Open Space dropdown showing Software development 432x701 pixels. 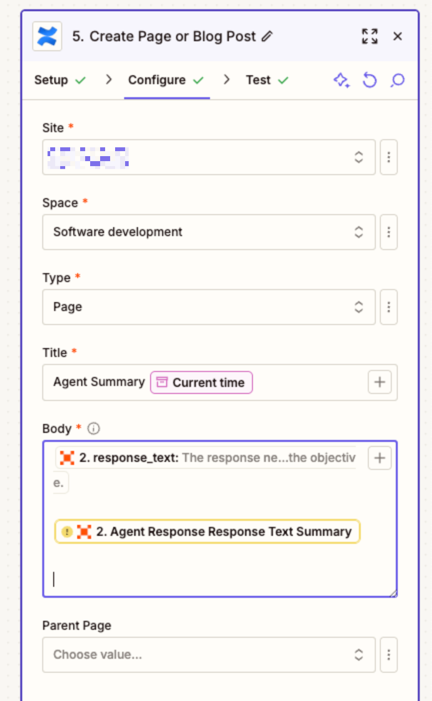coord(209,232)
